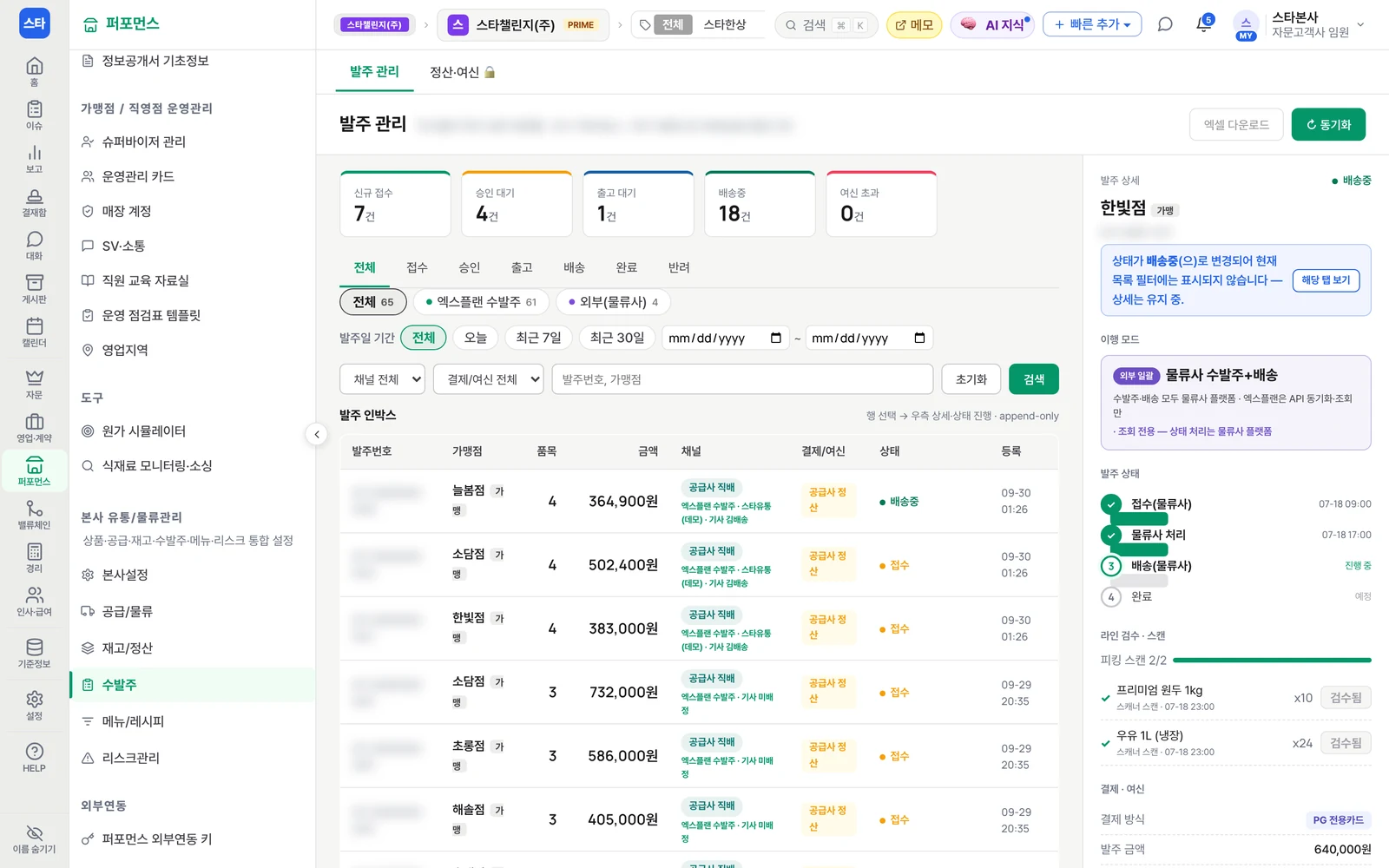Click the 피킹 스캔 progress bar
Viewport: 1389px width, 868px height.
(1272, 661)
